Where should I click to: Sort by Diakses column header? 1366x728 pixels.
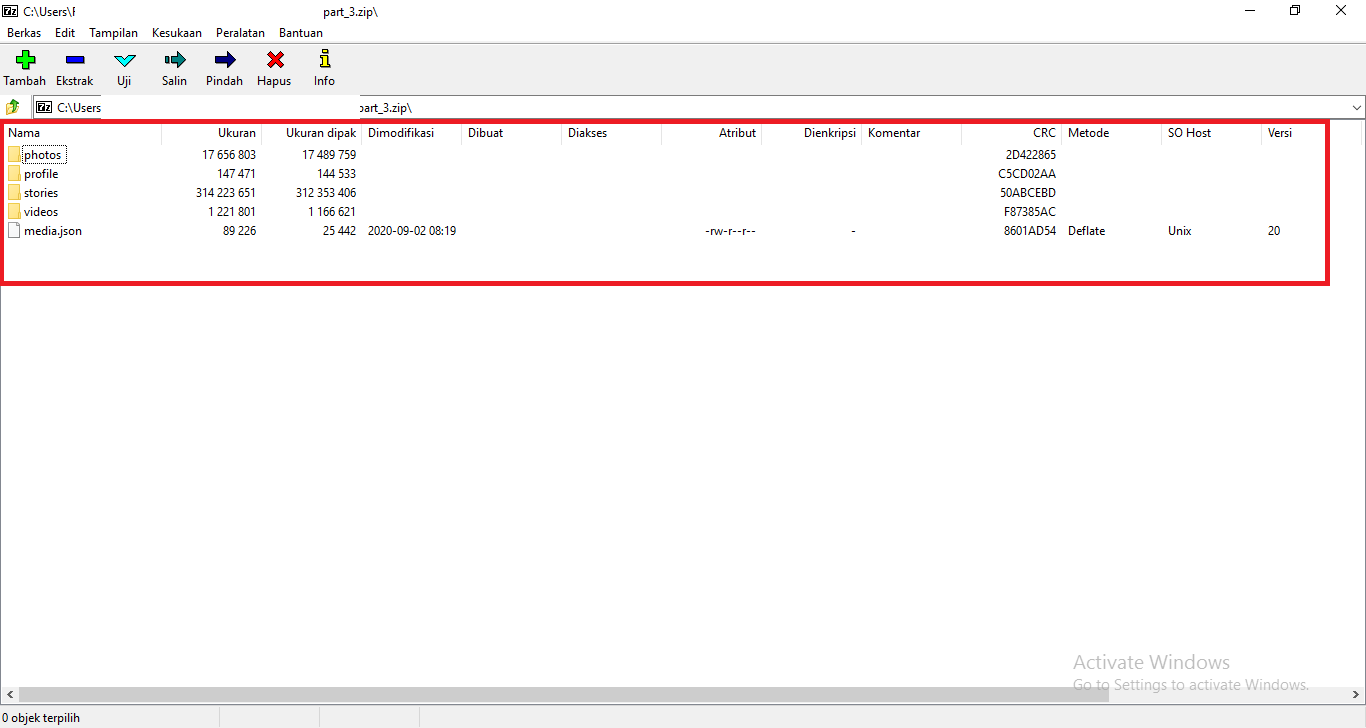tap(612, 133)
